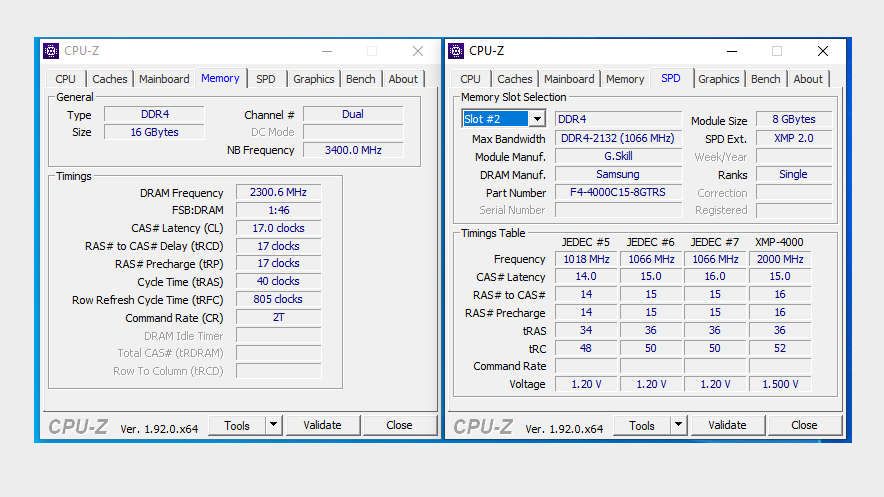Click Cycle Time value 40 clocks
Image resolution: width=884 pixels, height=497 pixels.
coord(279,281)
